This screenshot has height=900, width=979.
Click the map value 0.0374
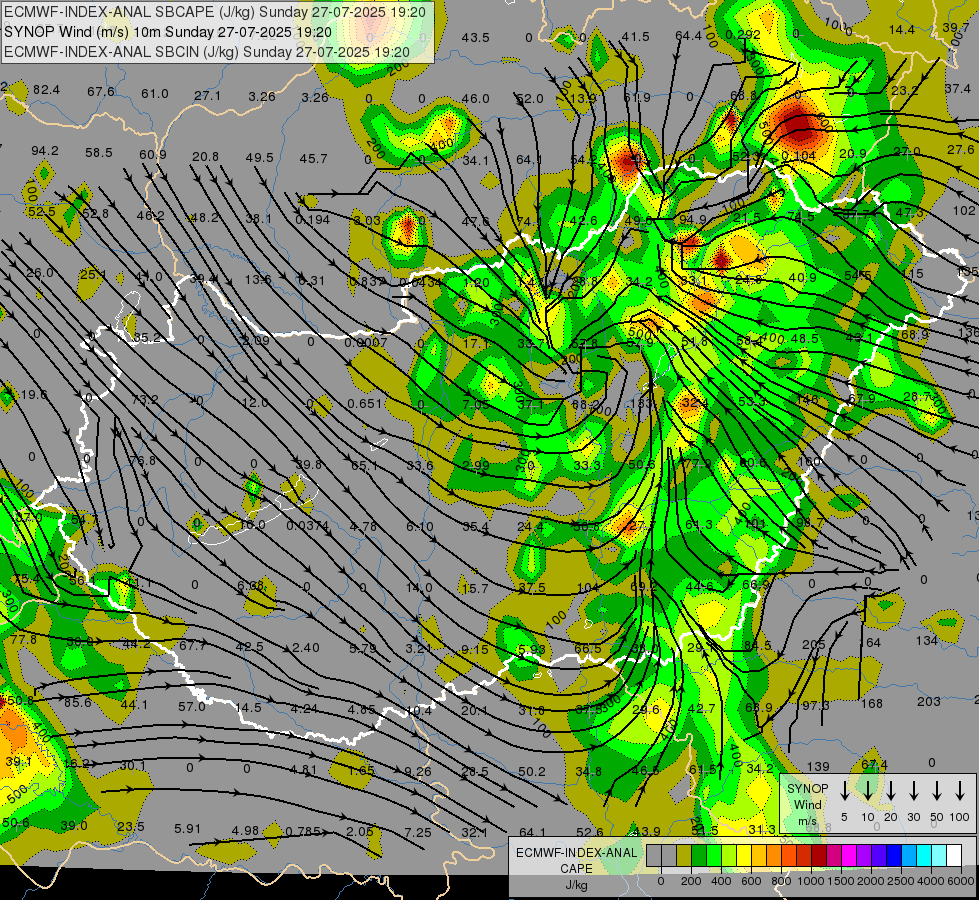308,526
